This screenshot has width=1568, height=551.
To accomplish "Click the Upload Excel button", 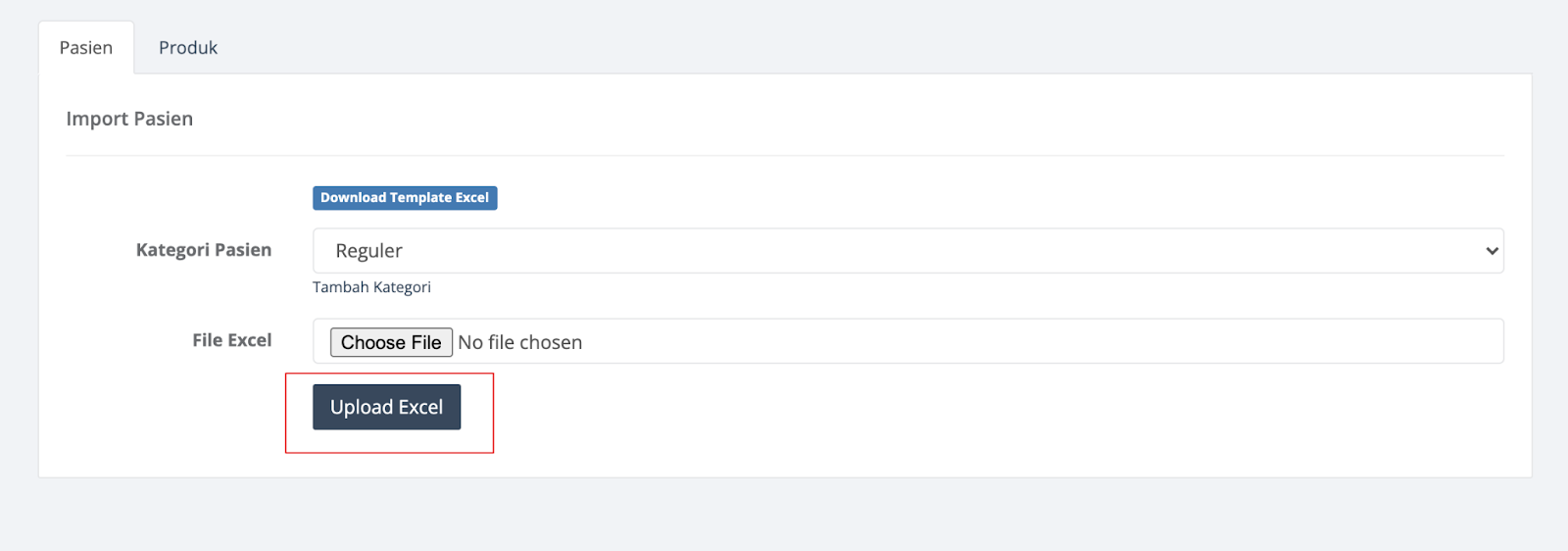I will (386, 407).
